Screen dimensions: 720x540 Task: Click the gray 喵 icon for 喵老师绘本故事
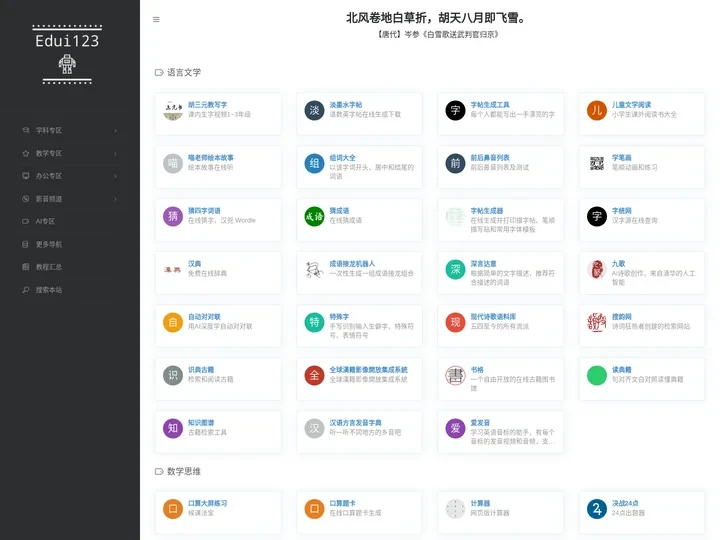tap(173, 163)
